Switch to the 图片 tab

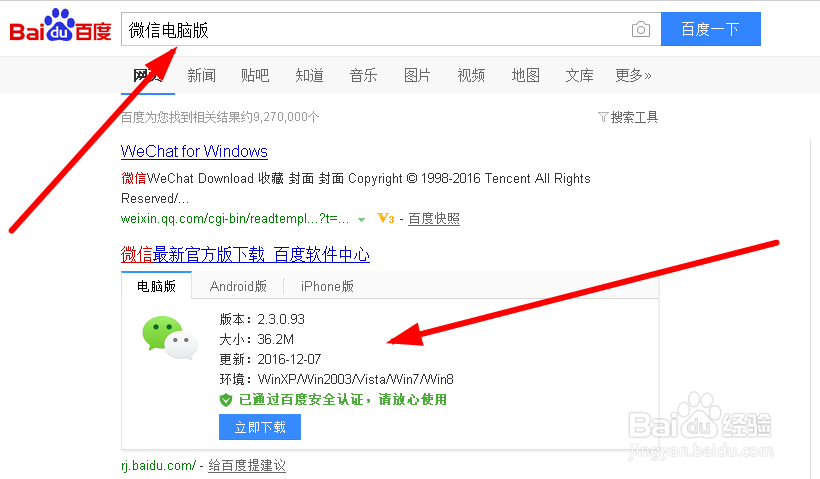click(x=417, y=75)
